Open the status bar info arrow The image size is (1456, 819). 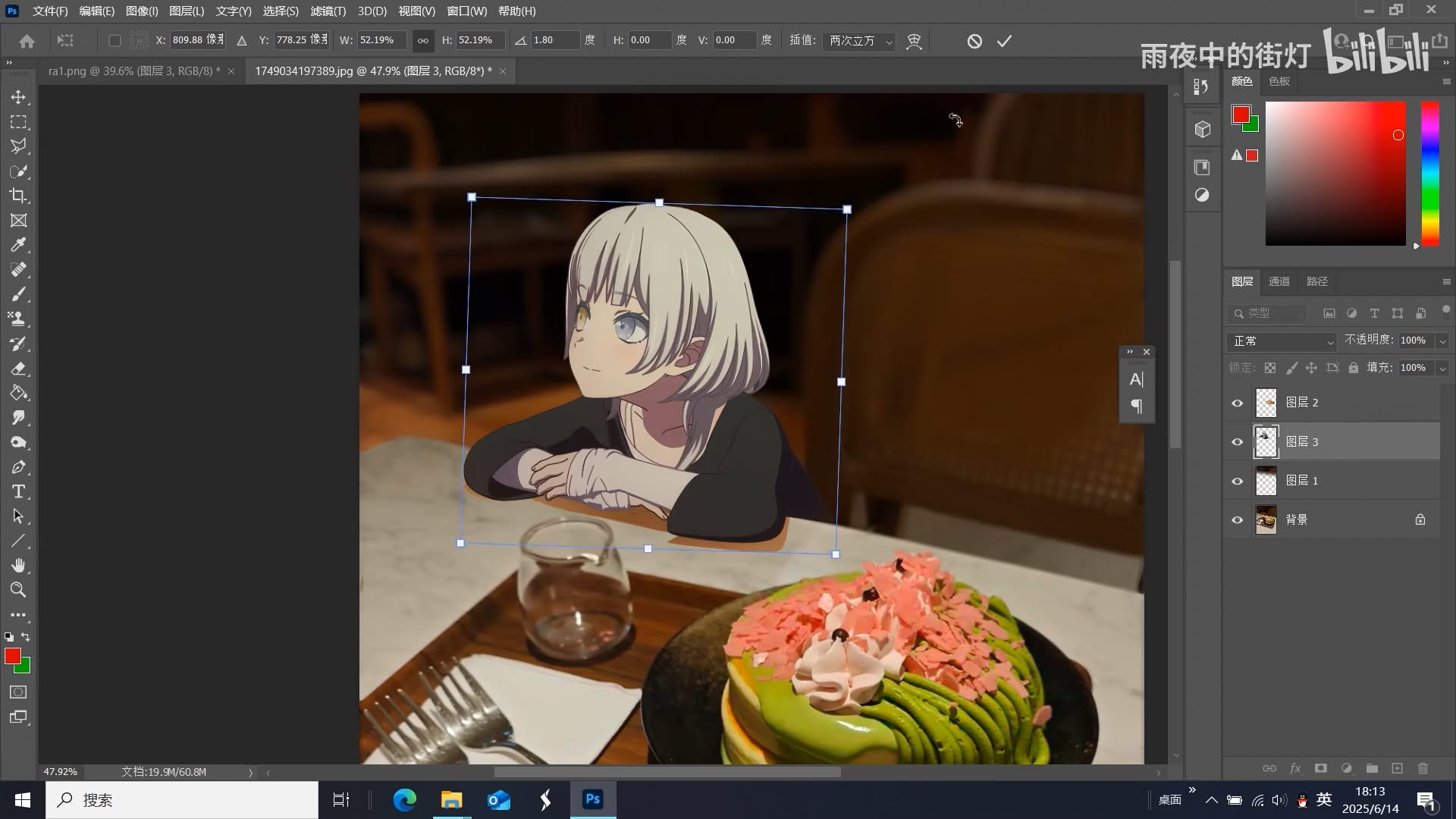[x=250, y=772]
